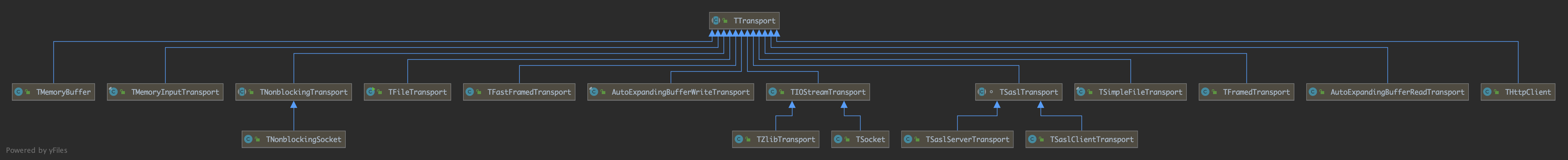Click the public visibility icon on TSocket
The height and width of the screenshot is (160, 1568).
tap(847, 140)
